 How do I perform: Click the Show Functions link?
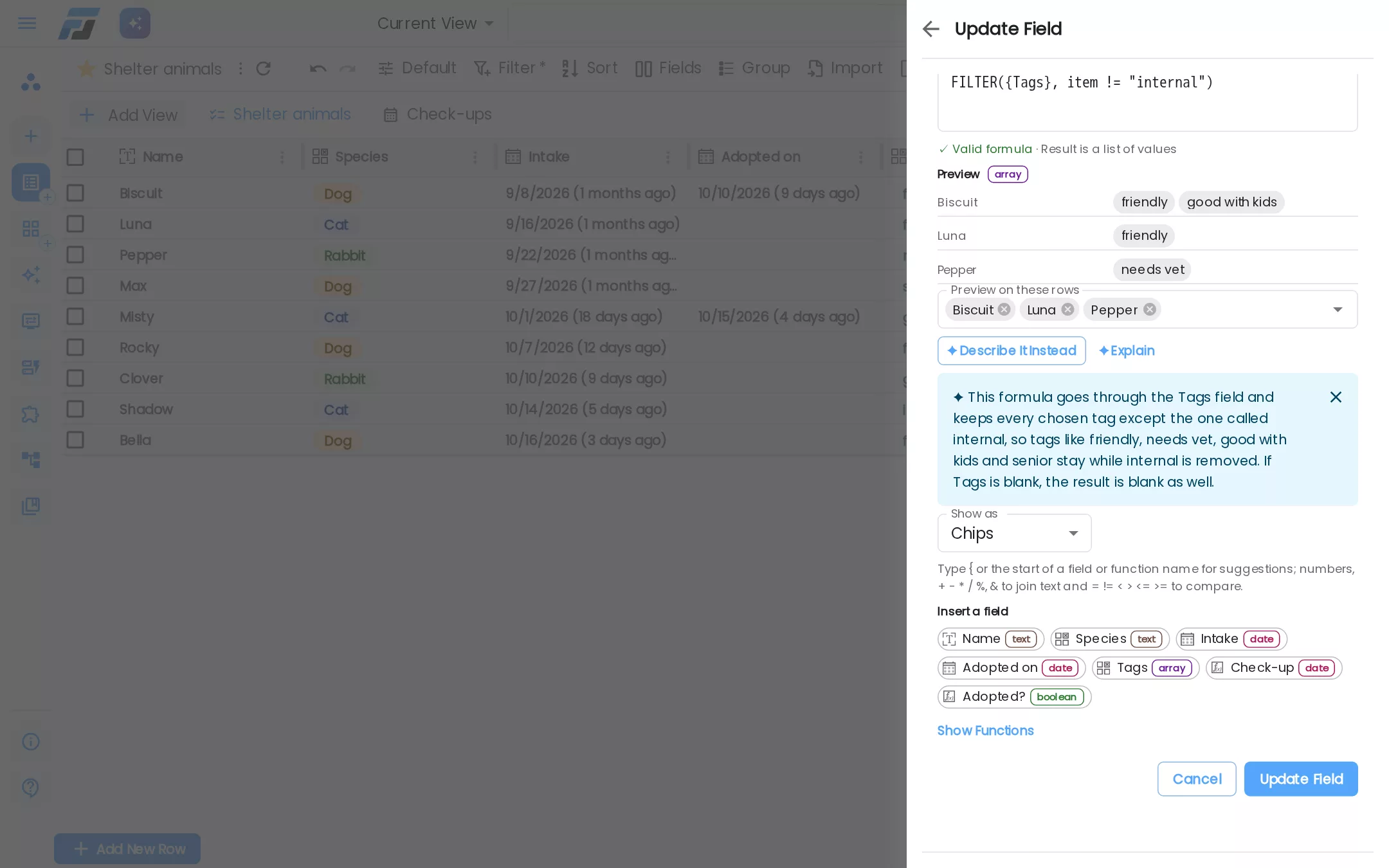(985, 730)
